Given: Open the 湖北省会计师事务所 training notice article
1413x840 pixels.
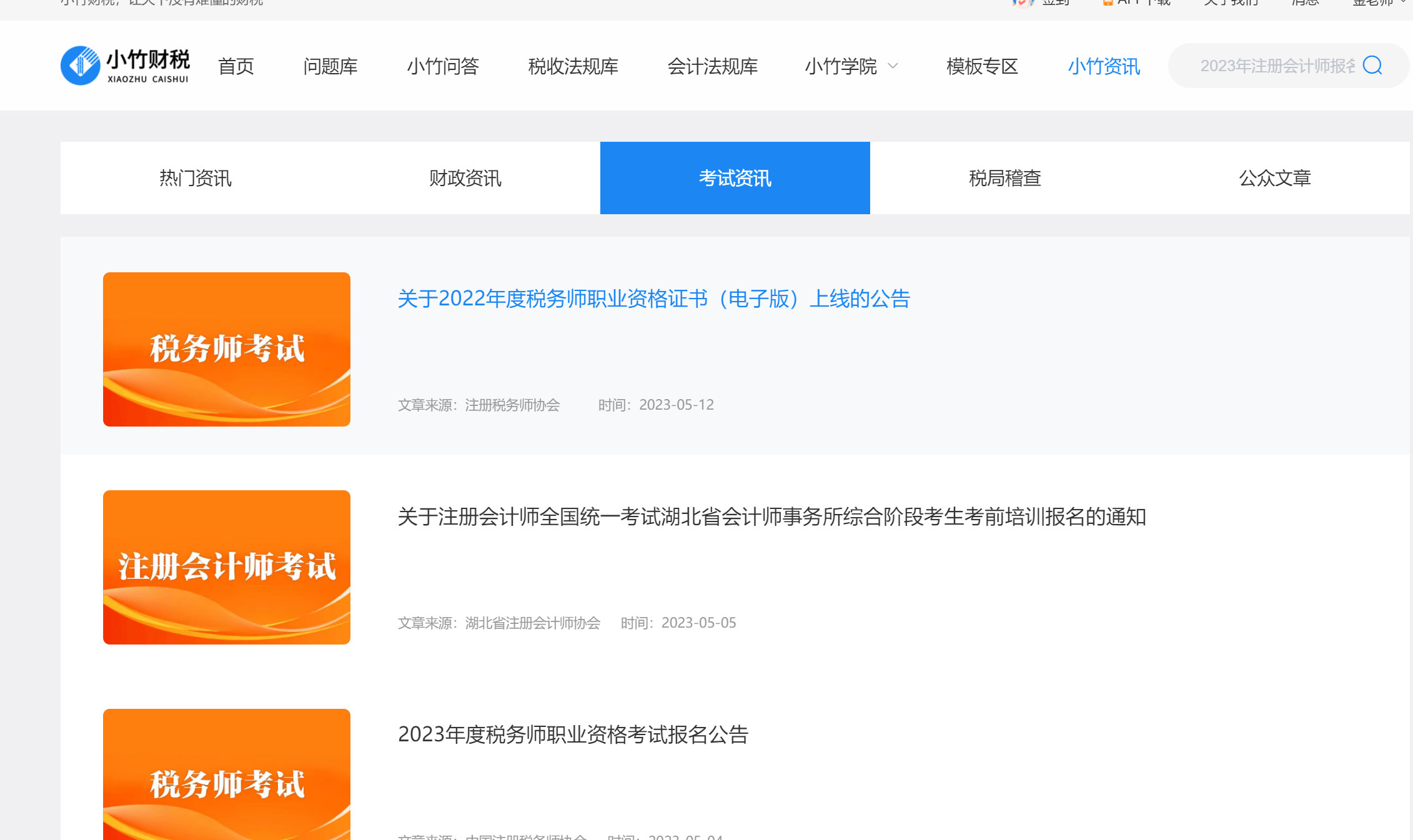Looking at the screenshot, I should 771,516.
